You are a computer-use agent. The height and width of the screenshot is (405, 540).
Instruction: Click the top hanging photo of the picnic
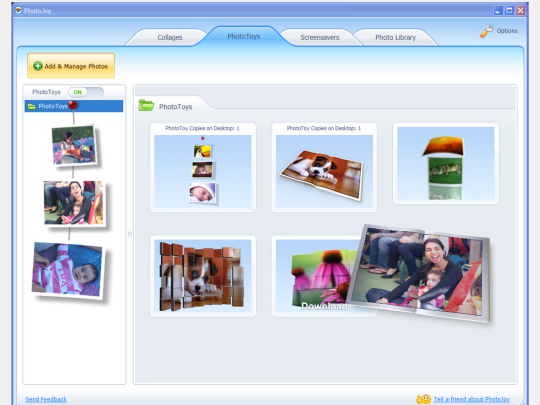74,145
